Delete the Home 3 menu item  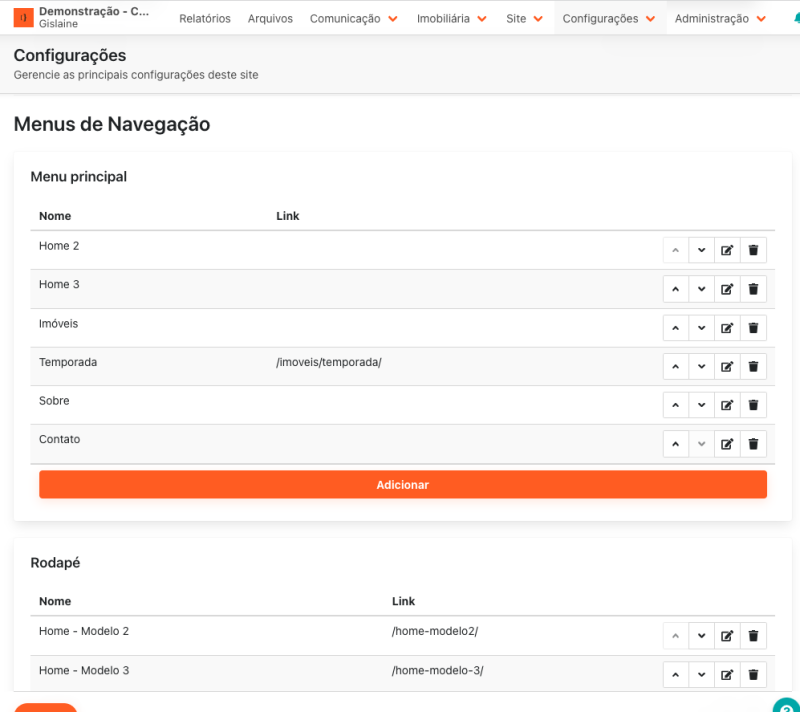753,289
